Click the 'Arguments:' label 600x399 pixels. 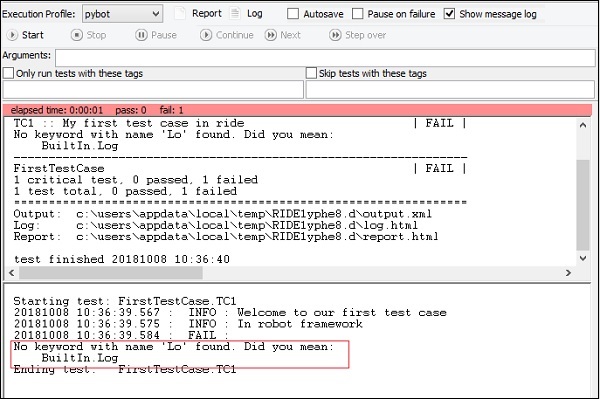tap(26, 55)
